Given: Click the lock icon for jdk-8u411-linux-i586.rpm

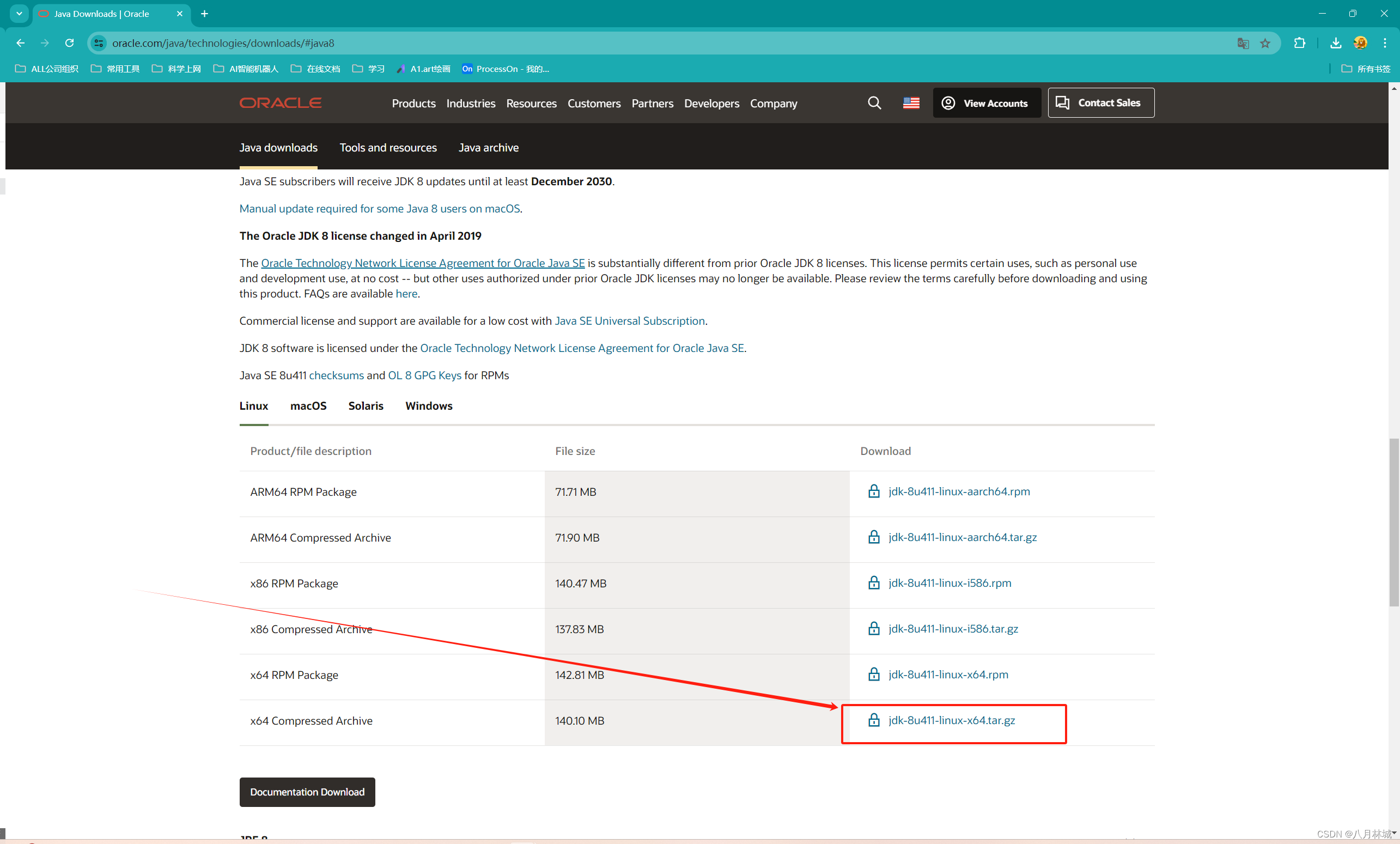Looking at the screenshot, I should tap(874, 582).
